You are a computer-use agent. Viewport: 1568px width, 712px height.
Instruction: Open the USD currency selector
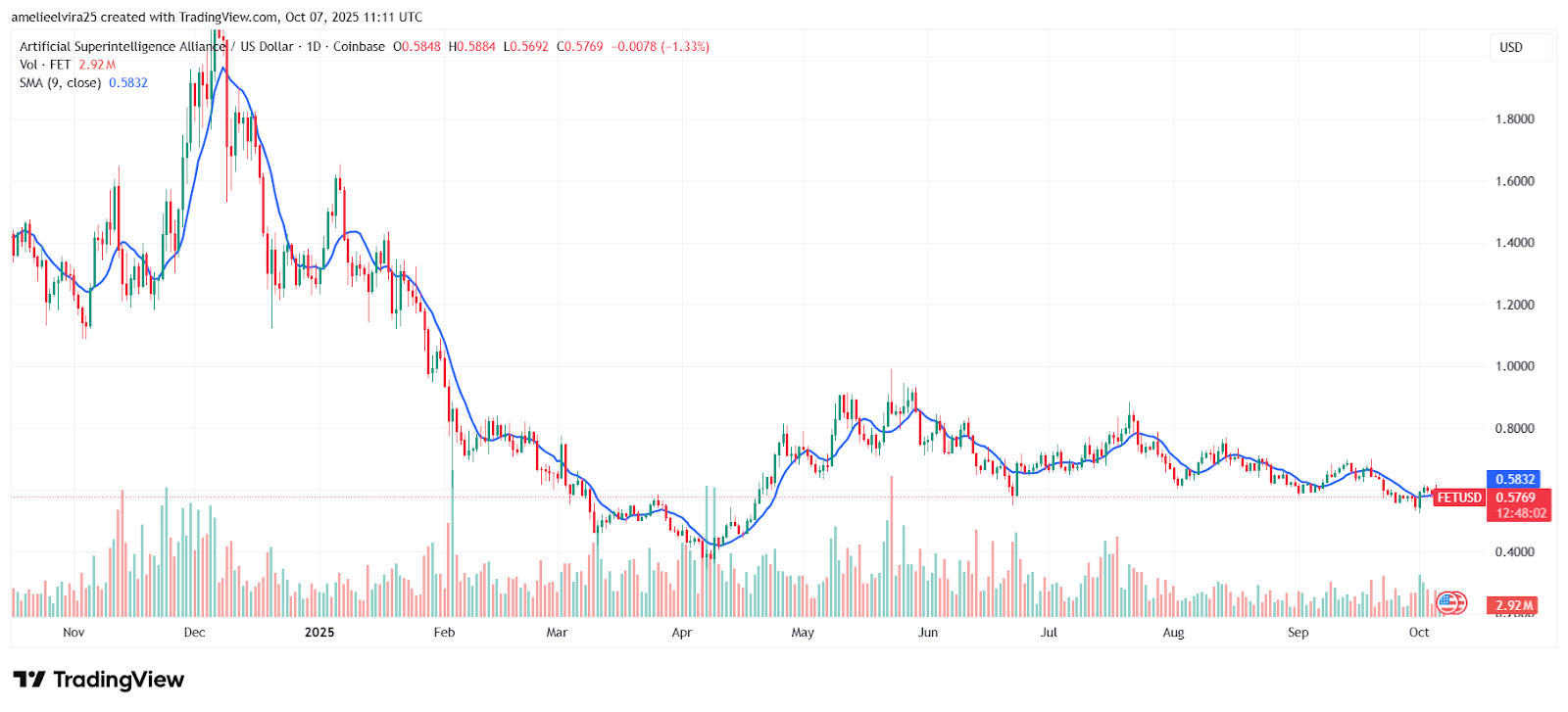(x=1511, y=47)
